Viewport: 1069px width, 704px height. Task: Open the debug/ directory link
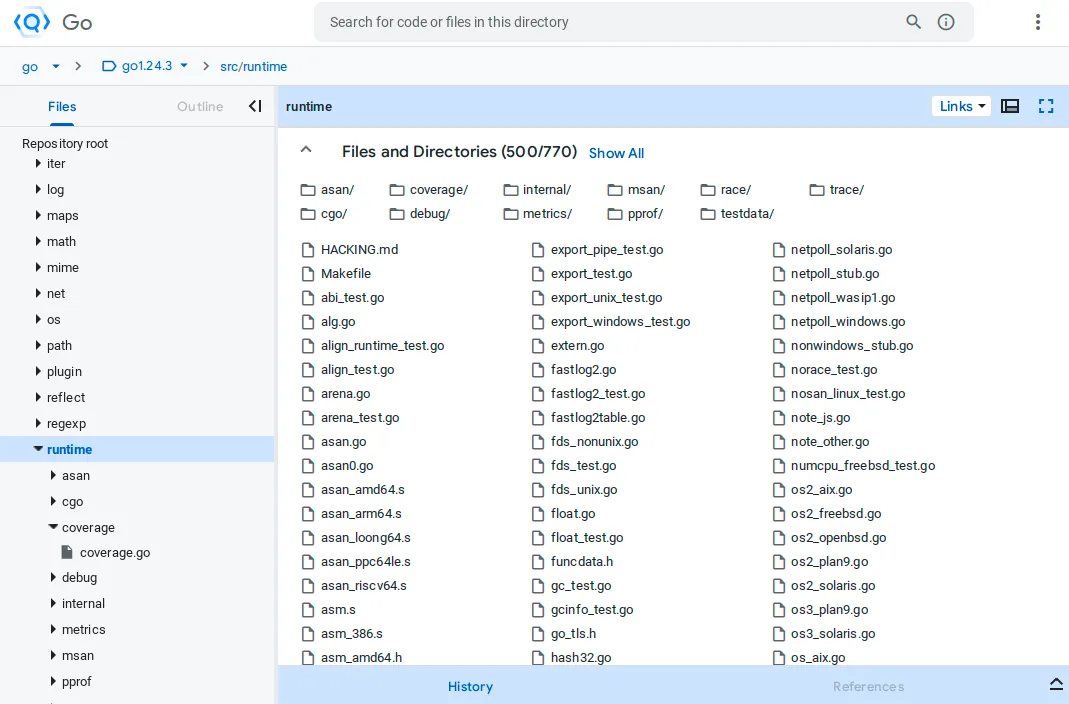[430, 214]
